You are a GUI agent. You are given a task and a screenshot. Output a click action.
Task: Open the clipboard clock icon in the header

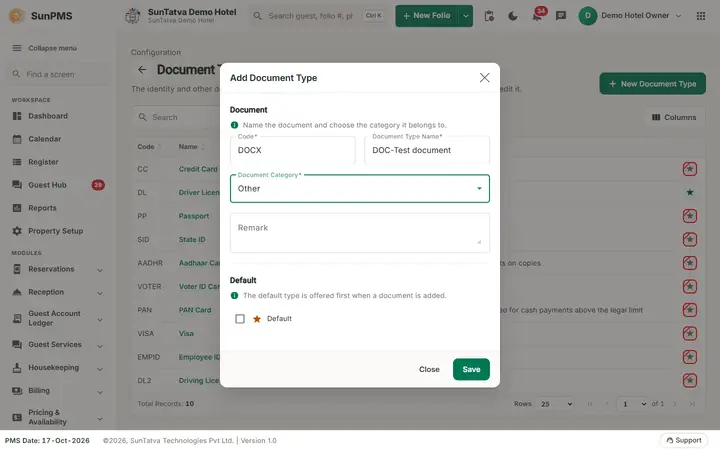489,16
